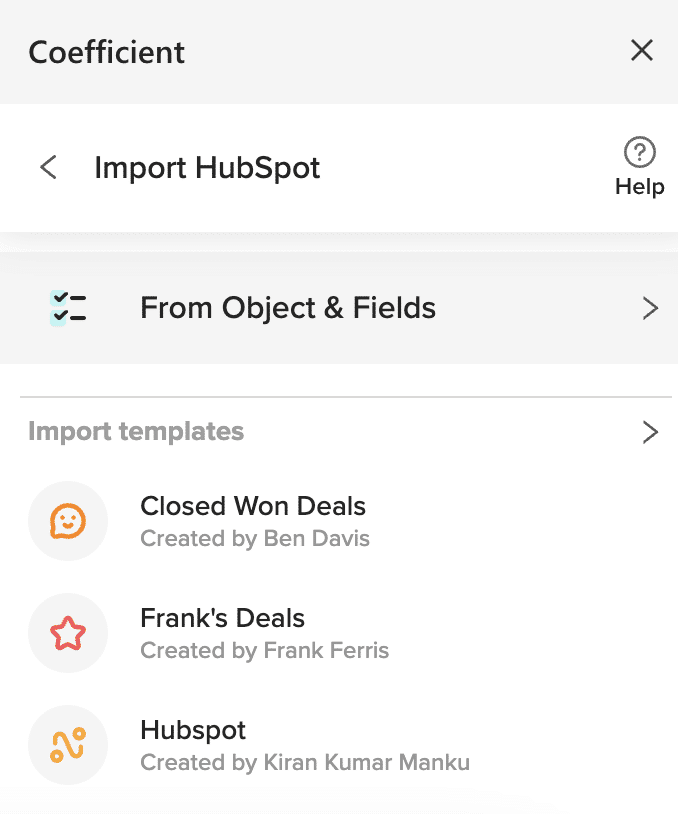Open the Frank's Deals template
This screenshot has width=678, height=814.
(222, 619)
